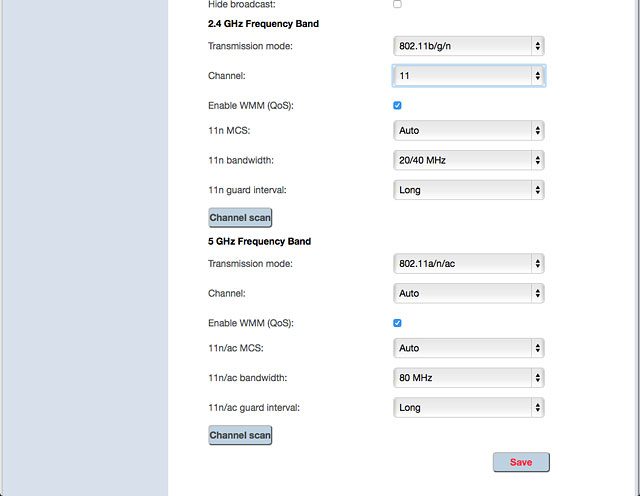The width and height of the screenshot is (640, 496).
Task: Open the 5 GHz Channel Auto dropdown
Action: coord(469,294)
